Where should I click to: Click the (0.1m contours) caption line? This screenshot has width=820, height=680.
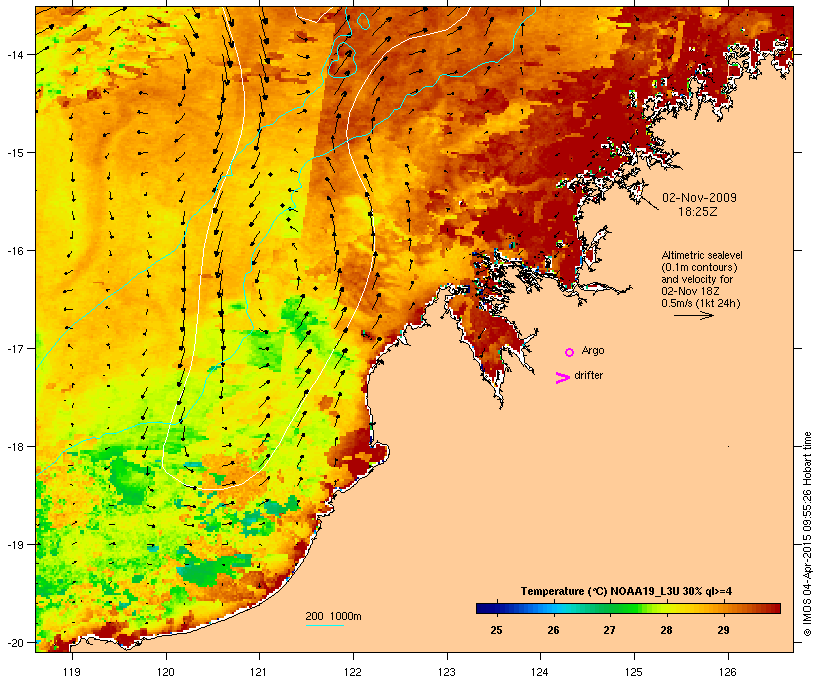699,267
